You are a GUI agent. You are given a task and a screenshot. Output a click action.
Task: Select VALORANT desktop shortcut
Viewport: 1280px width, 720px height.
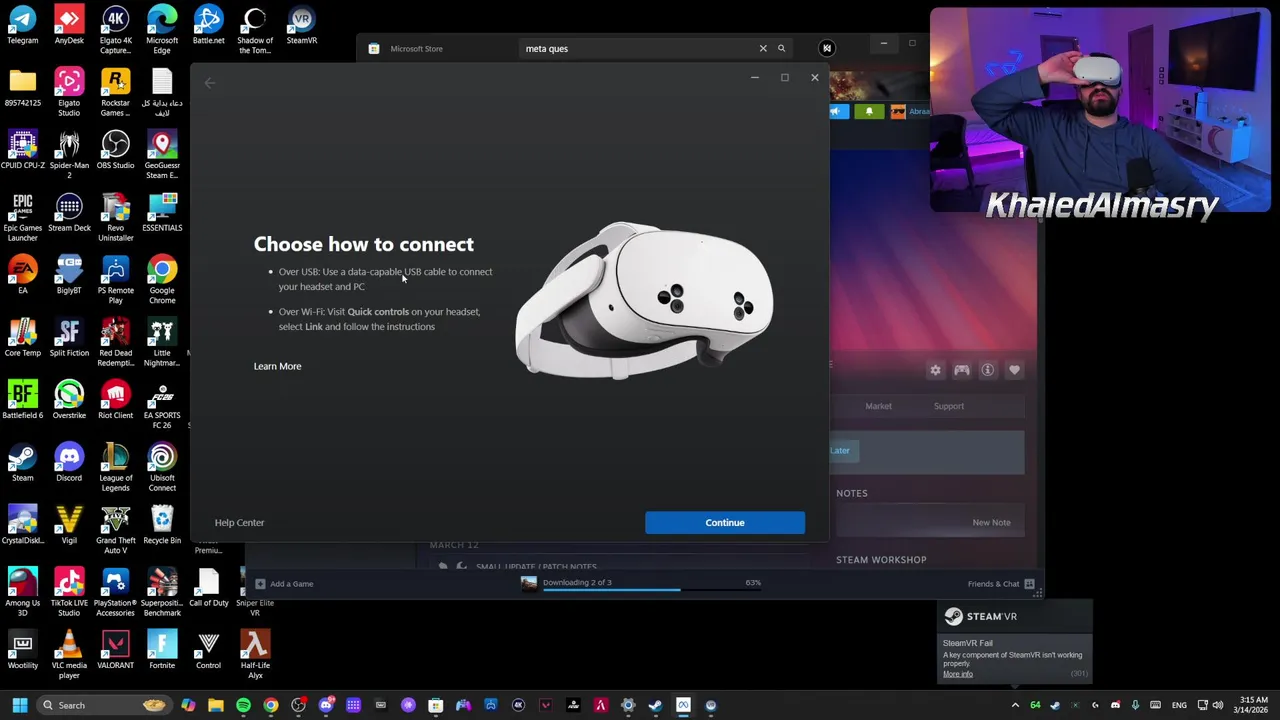tap(115, 650)
